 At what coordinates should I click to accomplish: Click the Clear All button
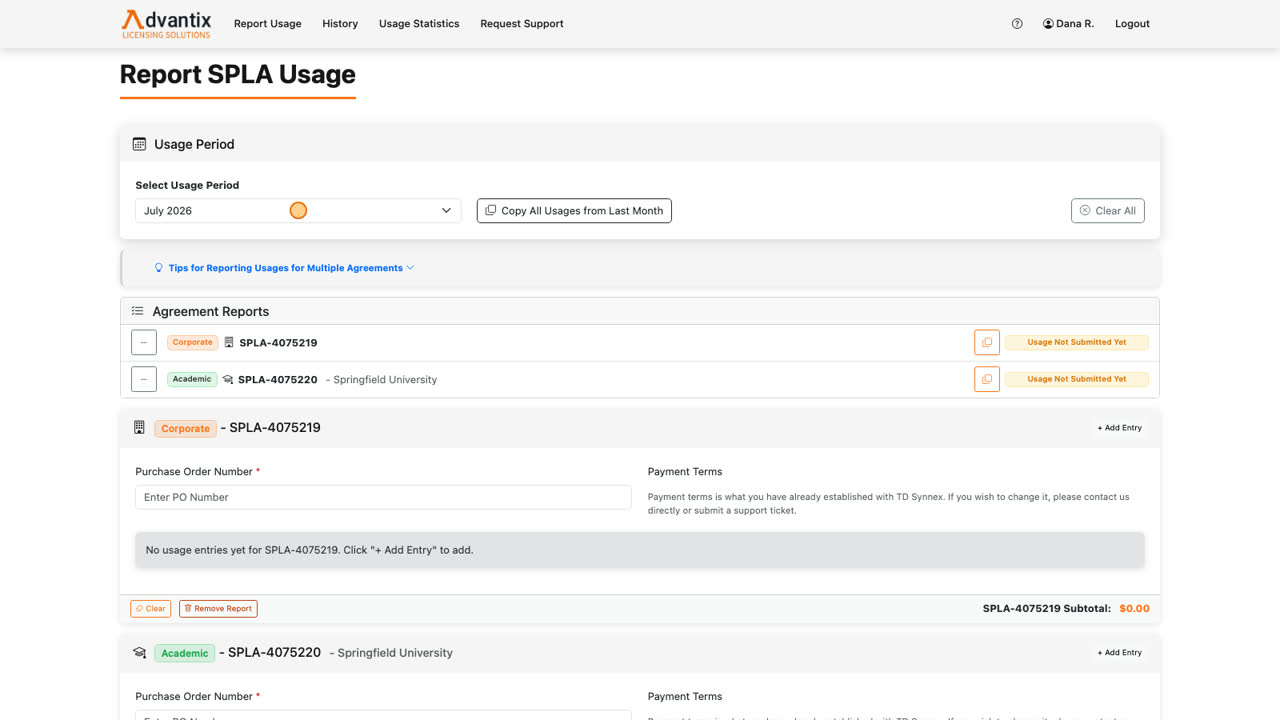coord(1107,211)
